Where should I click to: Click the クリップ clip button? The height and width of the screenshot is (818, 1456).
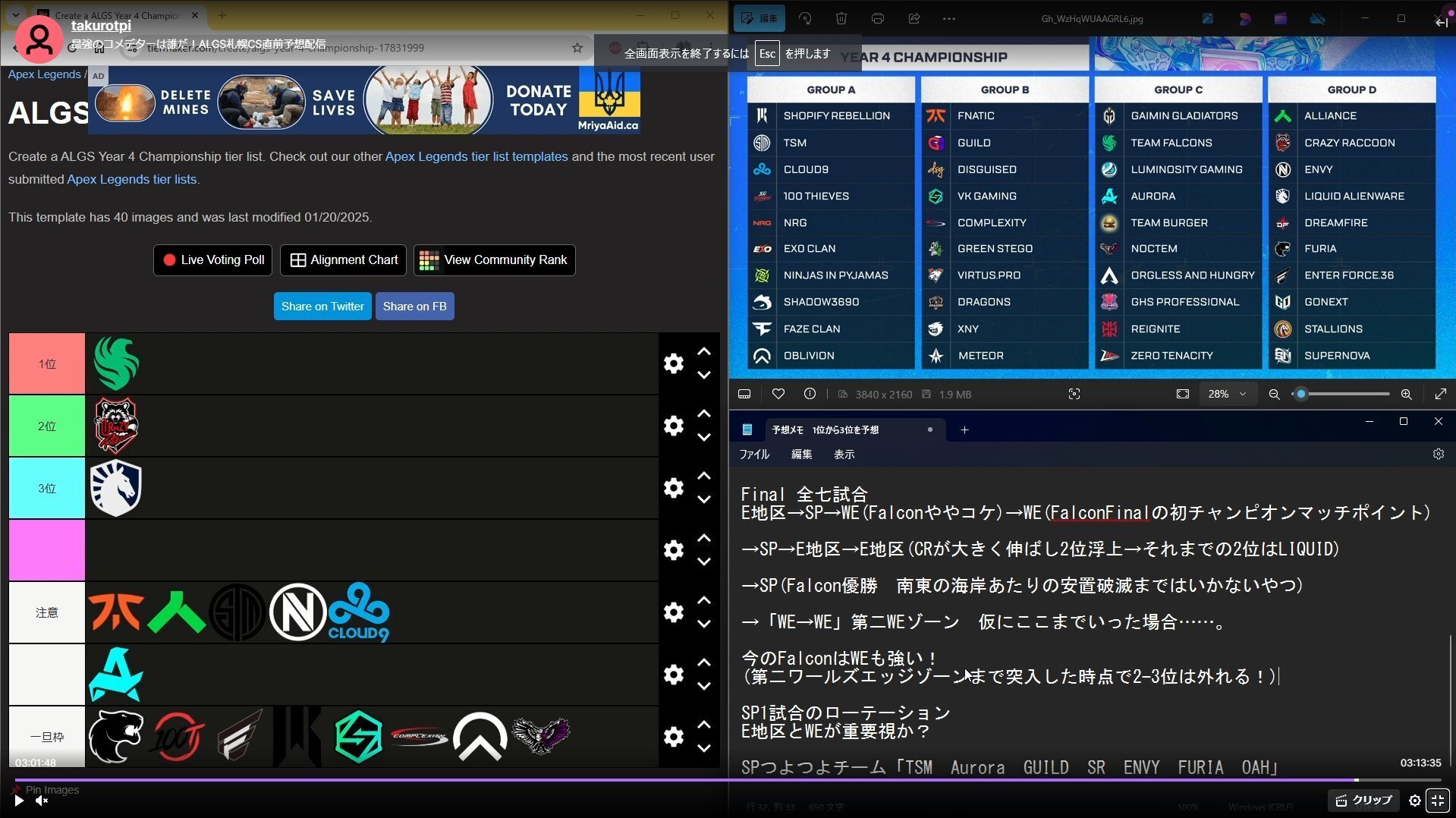pos(1364,801)
